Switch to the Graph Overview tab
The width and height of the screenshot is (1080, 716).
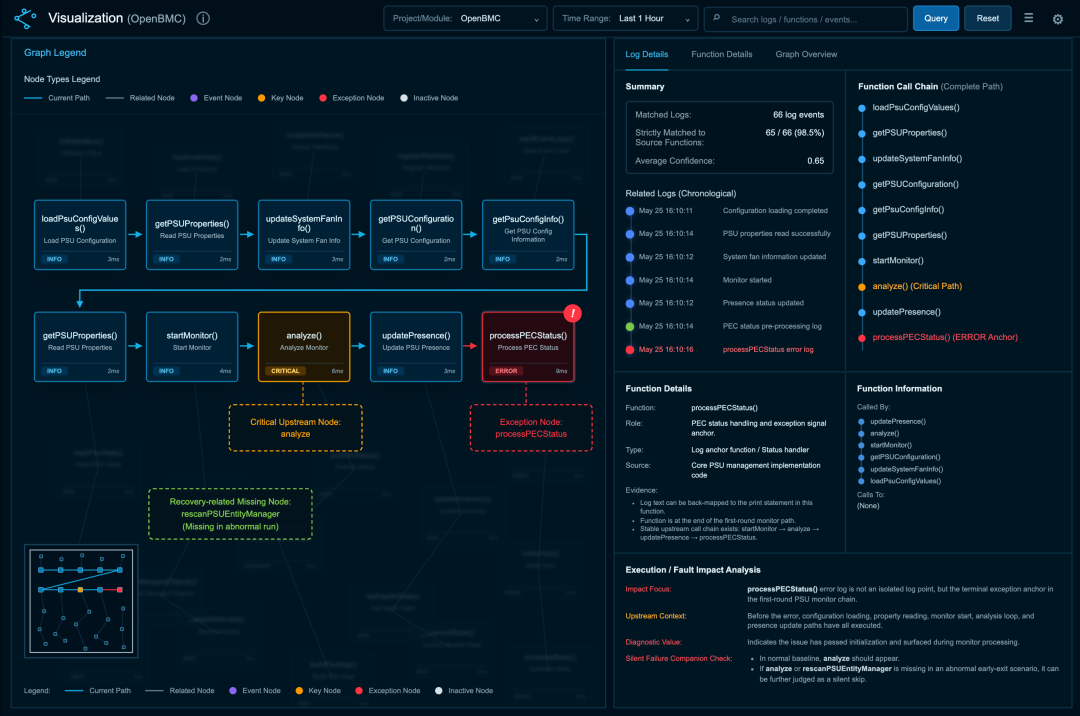pos(807,54)
